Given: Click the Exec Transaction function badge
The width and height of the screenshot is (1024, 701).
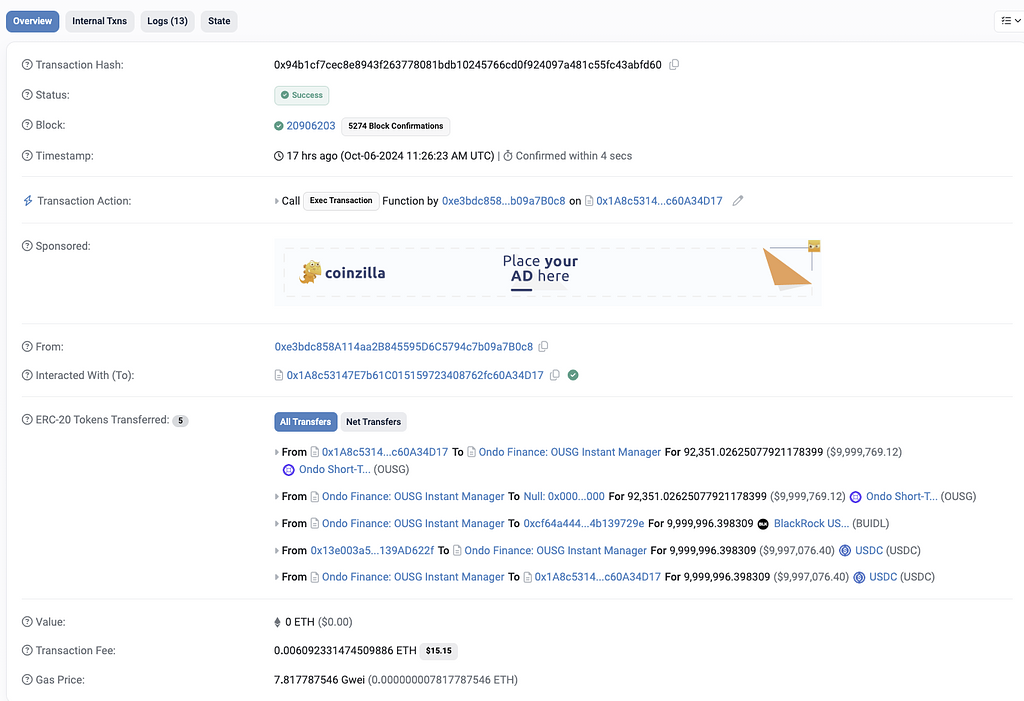Looking at the screenshot, I should click(341, 201).
